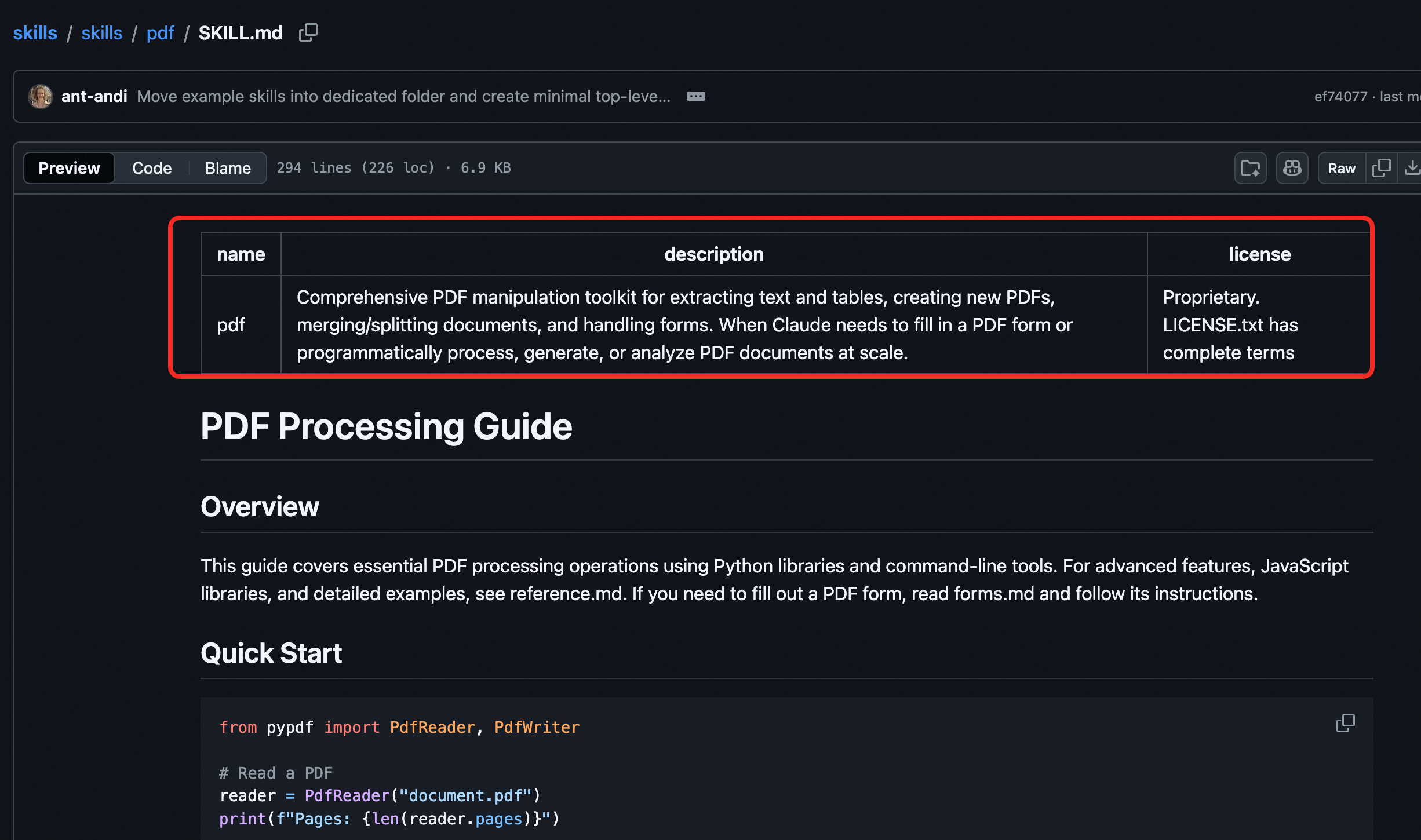Open the pdf folder breadcrumb link
The height and width of the screenshot is (840, 1421).
coord(160,33)
